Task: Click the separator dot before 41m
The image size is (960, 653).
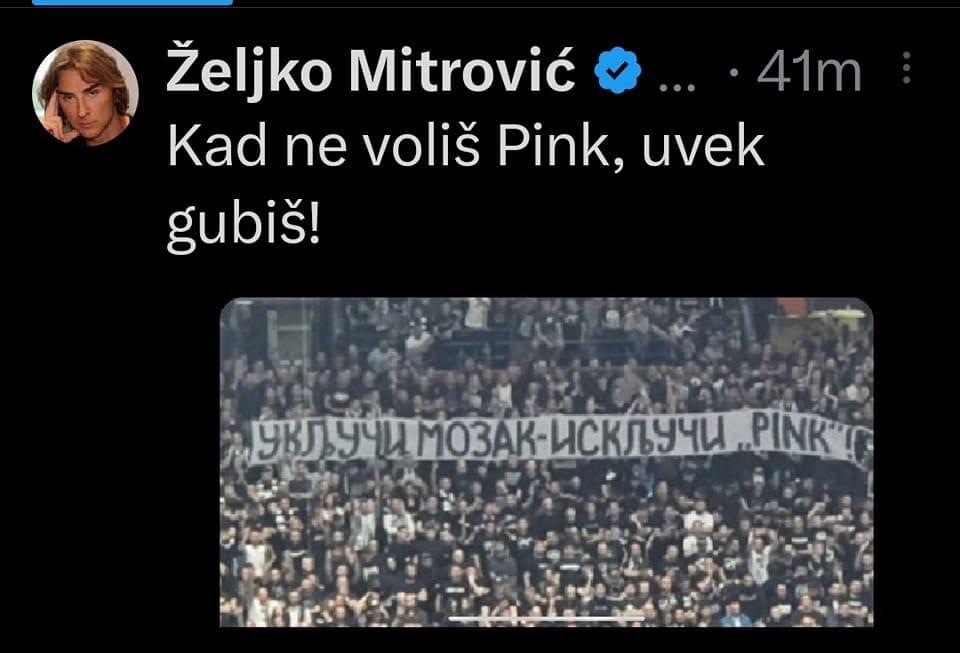Action: [734, 73]
